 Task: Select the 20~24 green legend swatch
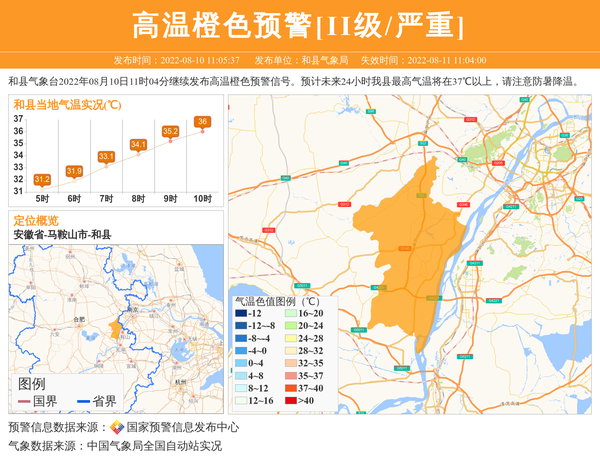point(289,326)
